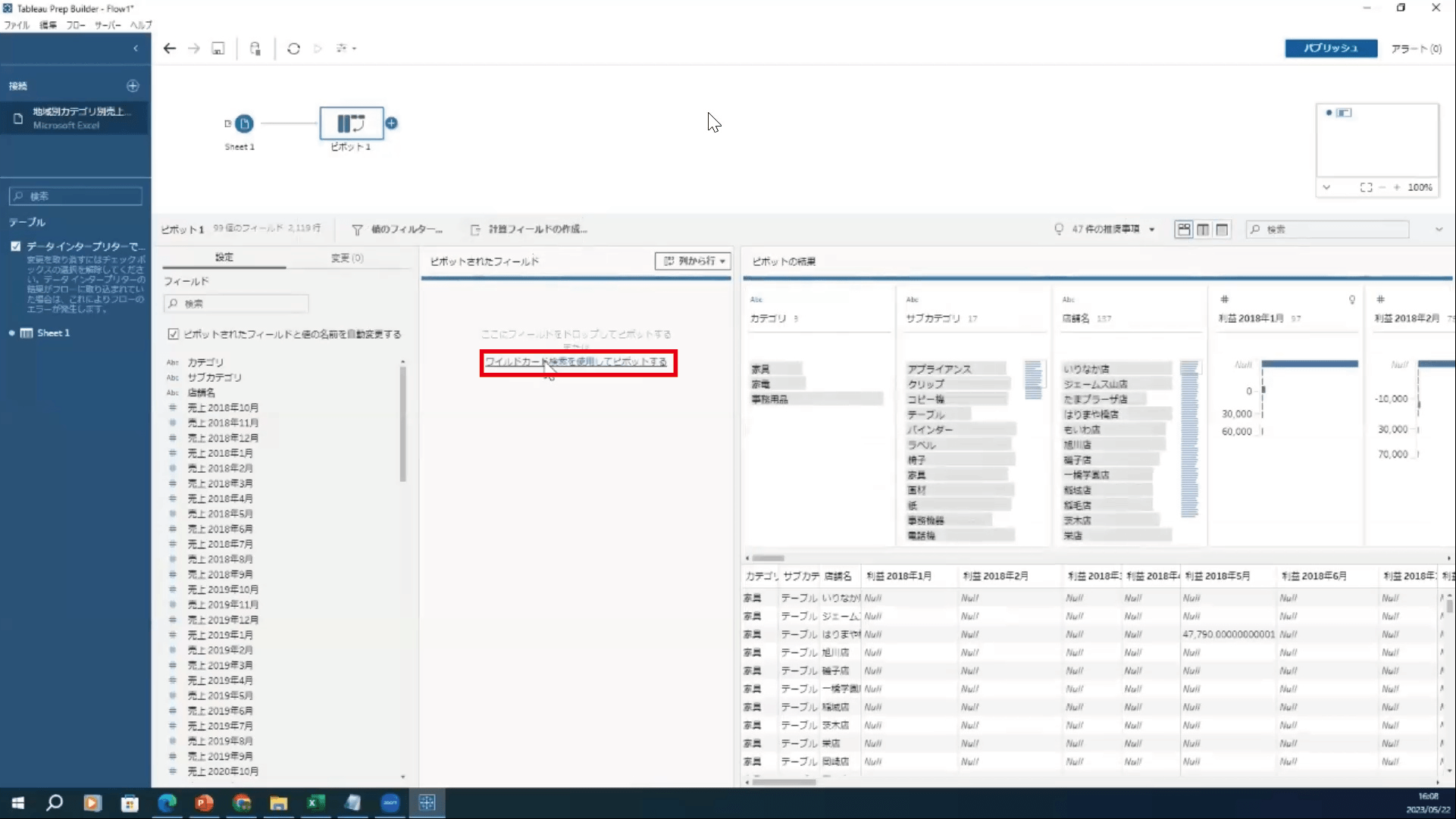Switch to the 設定 tab
The image size is (1456, 819).
pyautogui.click(x=224, y=258)
